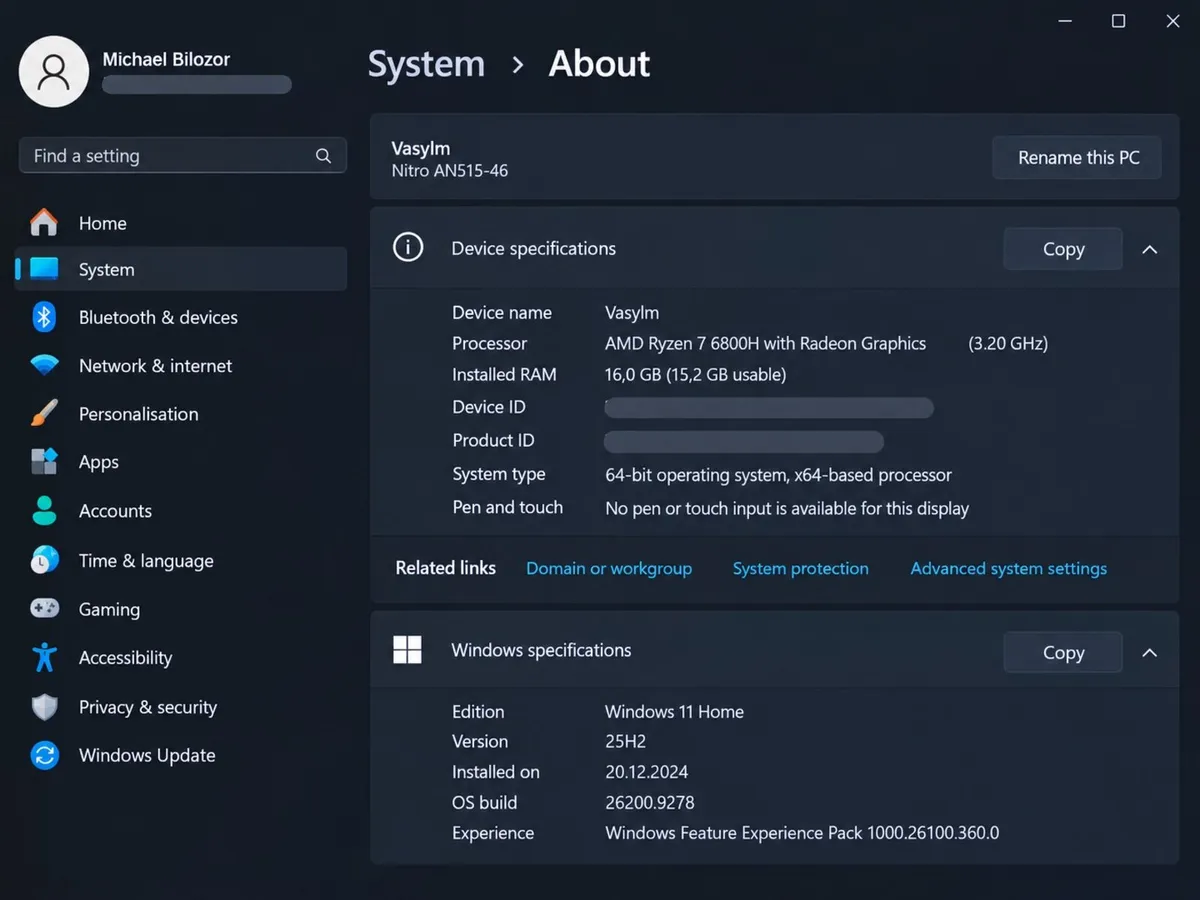Open System protection link

tap(800, 568)
